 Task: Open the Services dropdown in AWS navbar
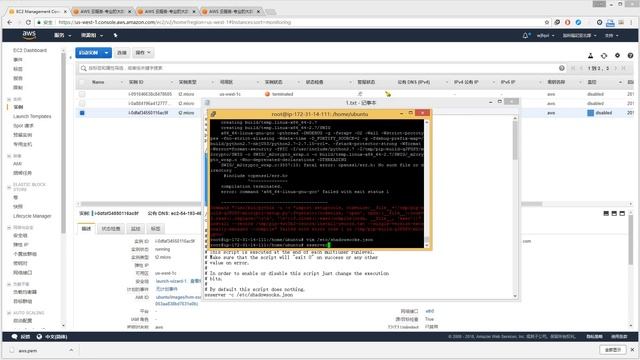point(62,36)
